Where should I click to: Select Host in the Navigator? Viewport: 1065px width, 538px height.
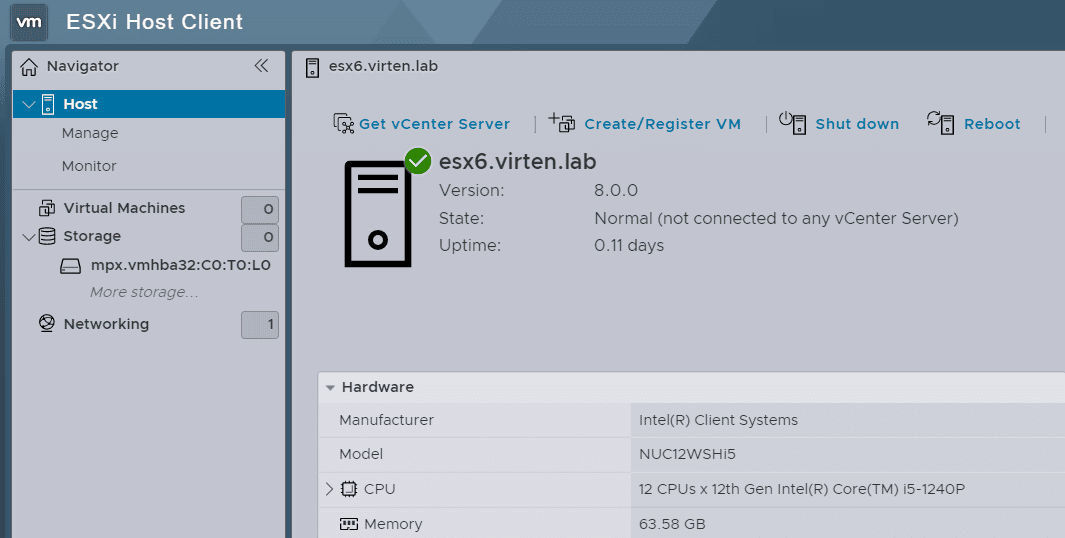pyautogui.click(x=80, y=104)
